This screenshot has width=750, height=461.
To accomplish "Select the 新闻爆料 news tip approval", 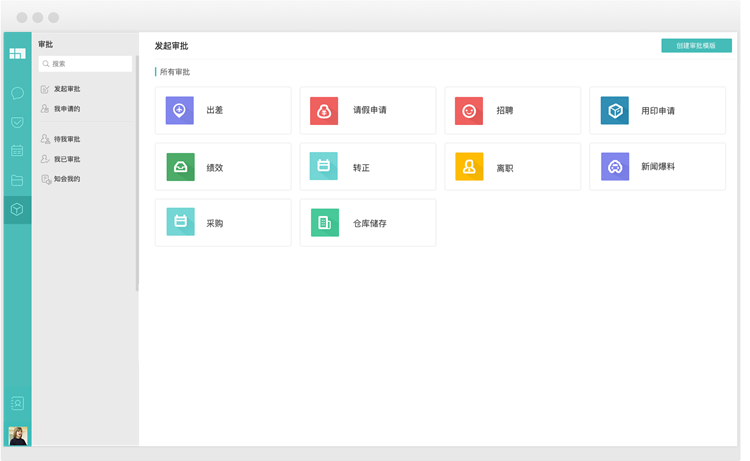I will pyautogui.click(x=657, y=167).
